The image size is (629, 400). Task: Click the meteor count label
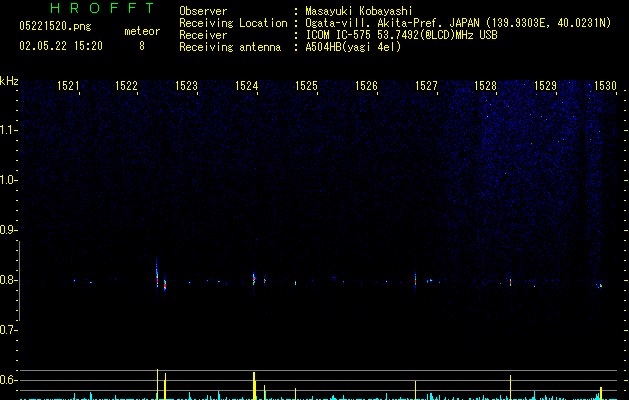point(142,31)
